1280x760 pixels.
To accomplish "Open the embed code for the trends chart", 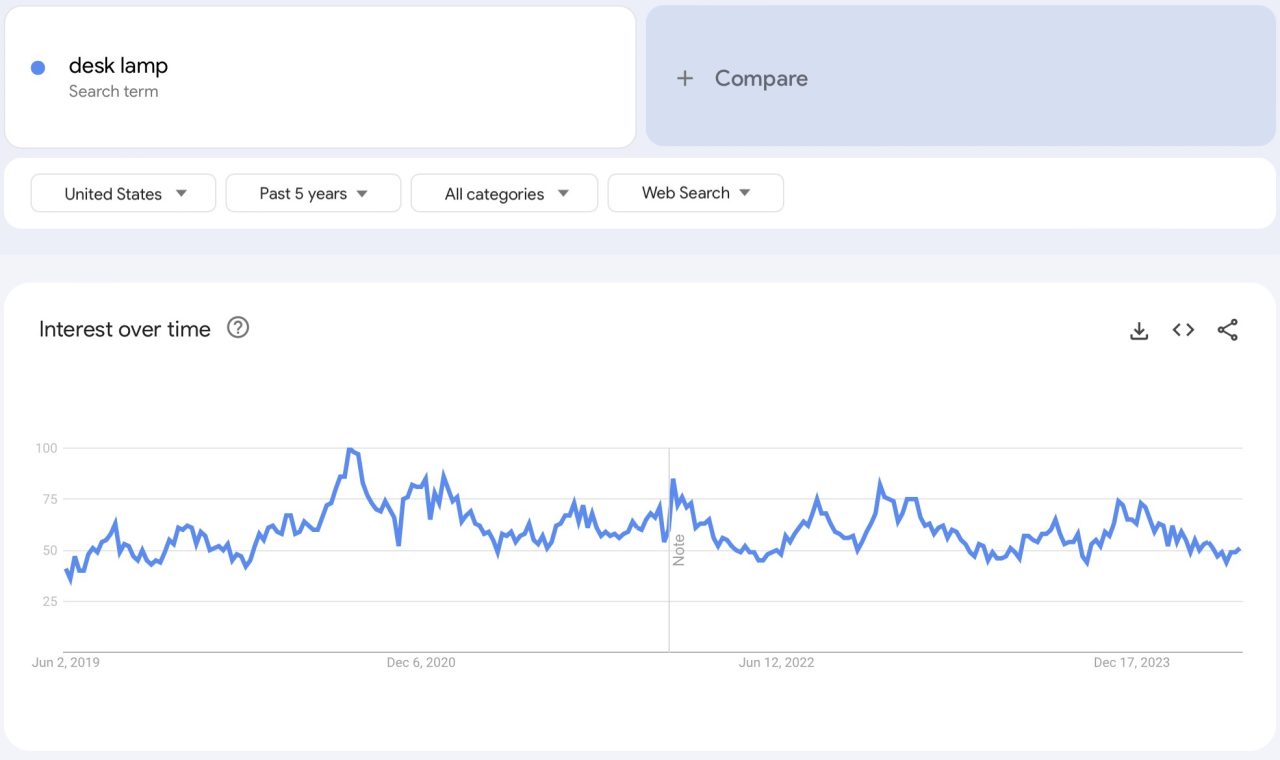I will (x=1183, y=329).
